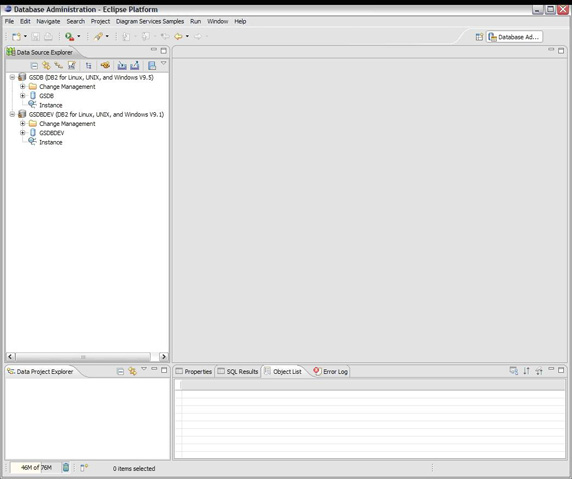572x479 pixels.
Task: Open the Navigate menu
Action: [x=48, y=22]
